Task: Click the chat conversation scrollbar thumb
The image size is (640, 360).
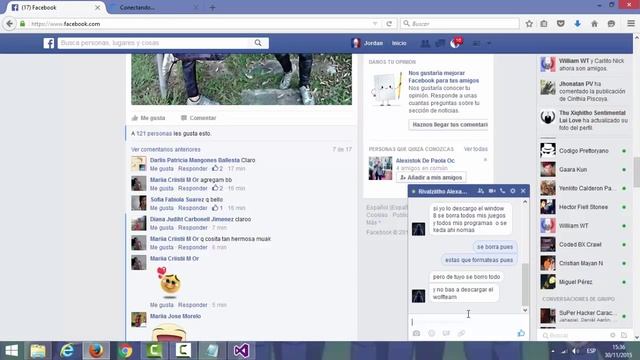Action: pos(525,284)
